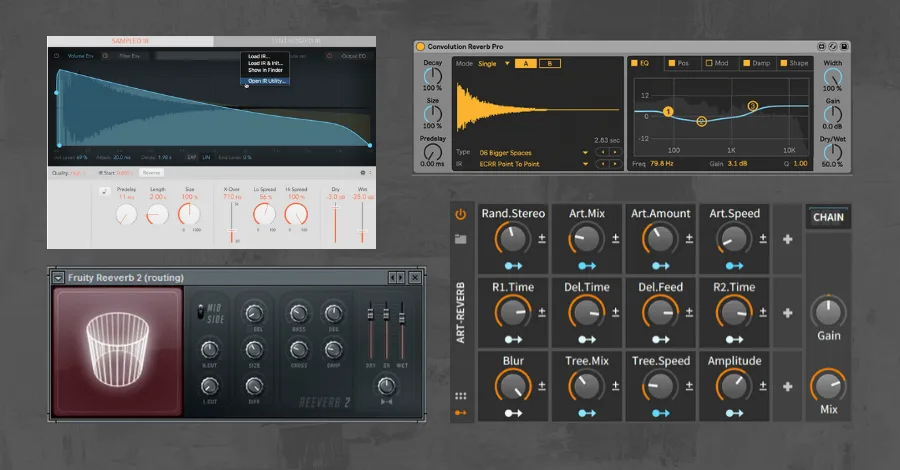Click note sync icon beside Predelay
The image size is (900, 470).
(104, 192)
